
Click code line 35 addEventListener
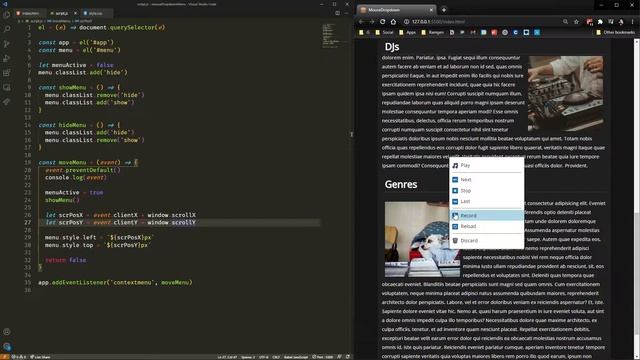pyautogui.click(x=115, y=282)
